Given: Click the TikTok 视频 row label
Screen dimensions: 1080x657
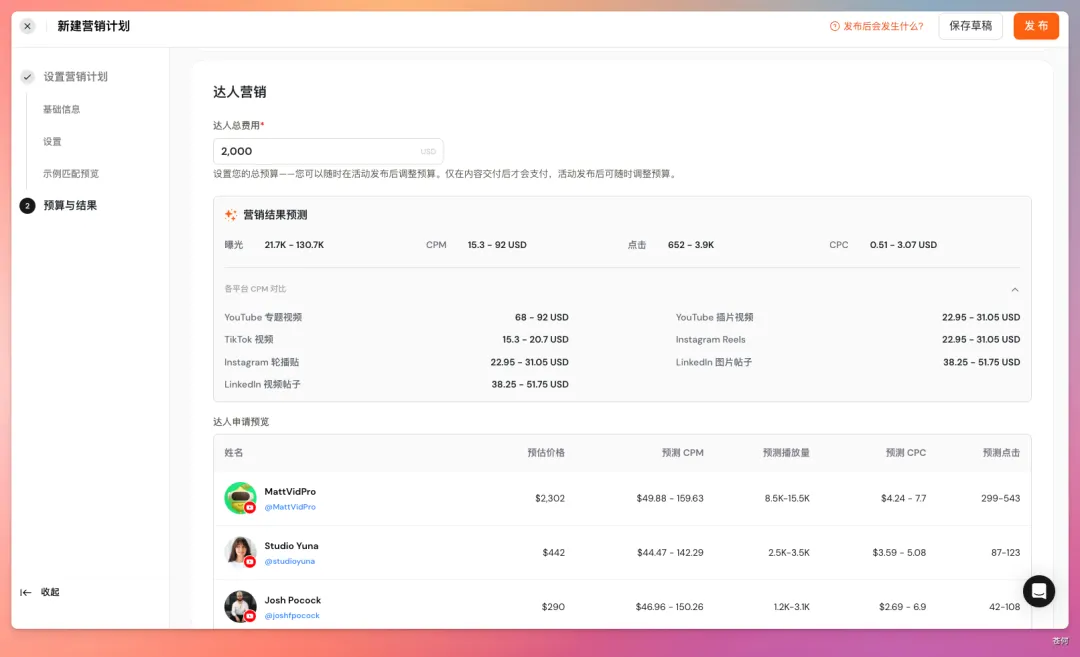Looking at the screenshot, I should point(249,340).
